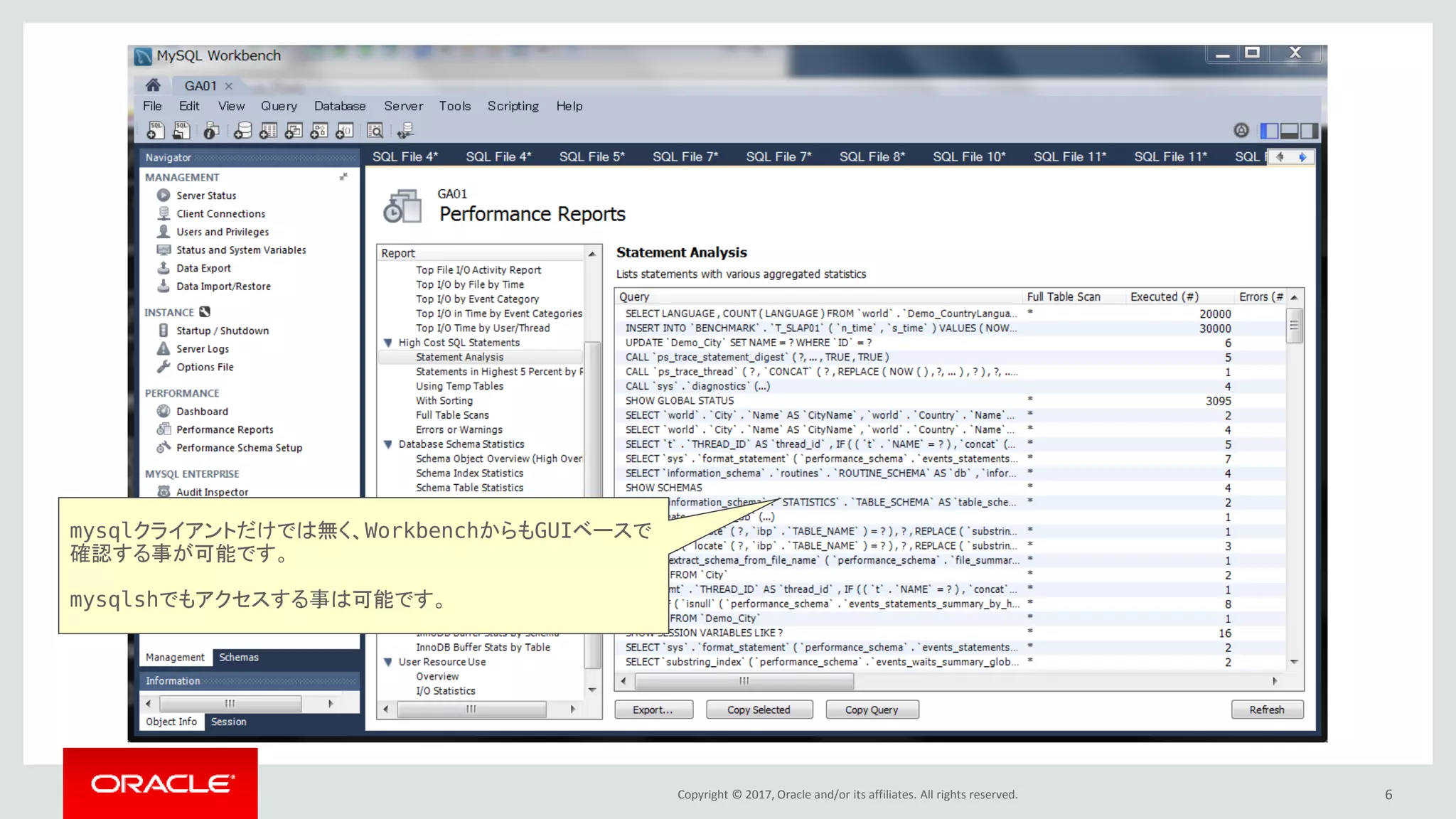Image resolution: width=1456 pixels, height=819 pixels.
Task: Switch to the Session tab
Action: (228, 722)
